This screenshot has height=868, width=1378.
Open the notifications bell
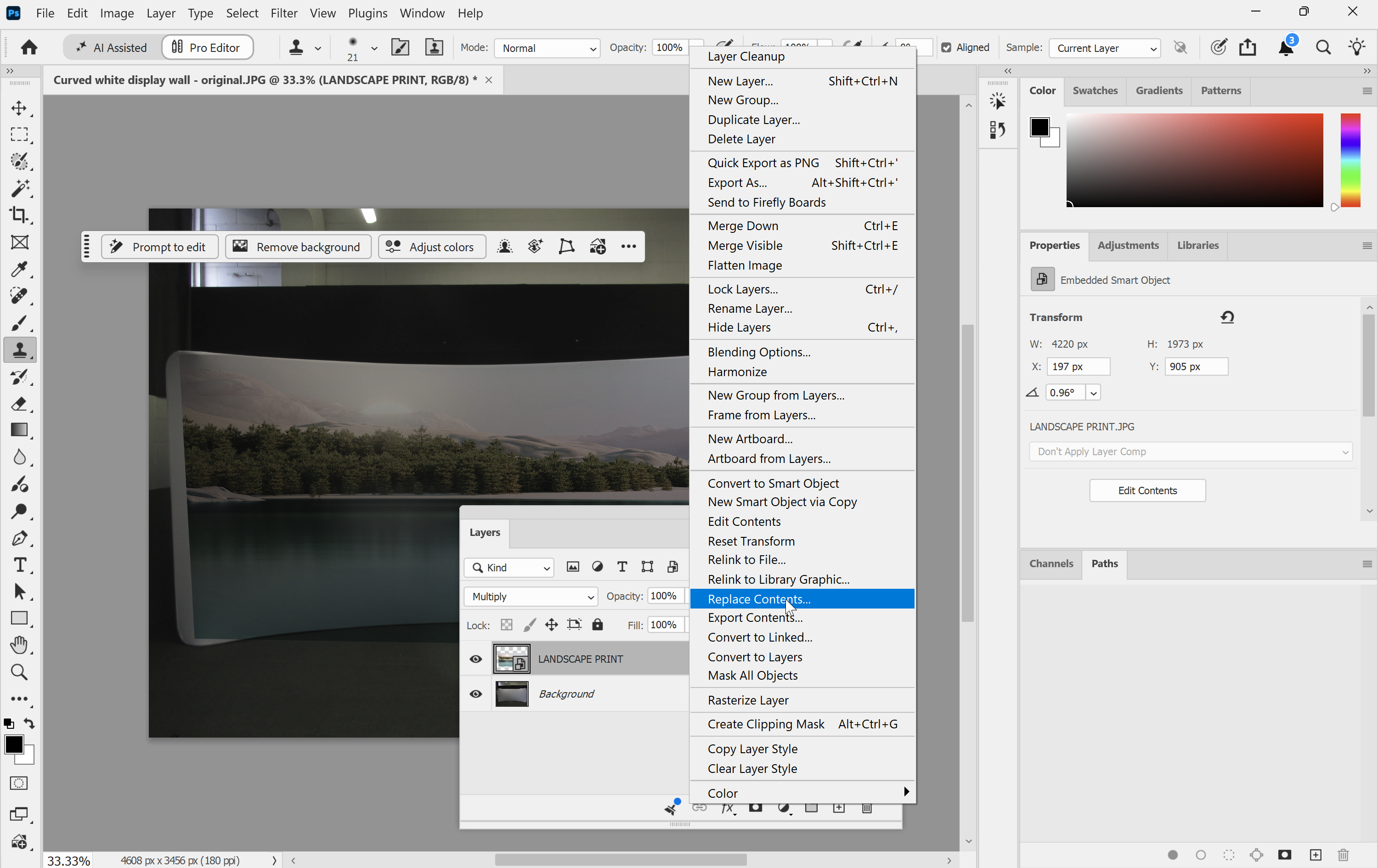point(1286,47)
